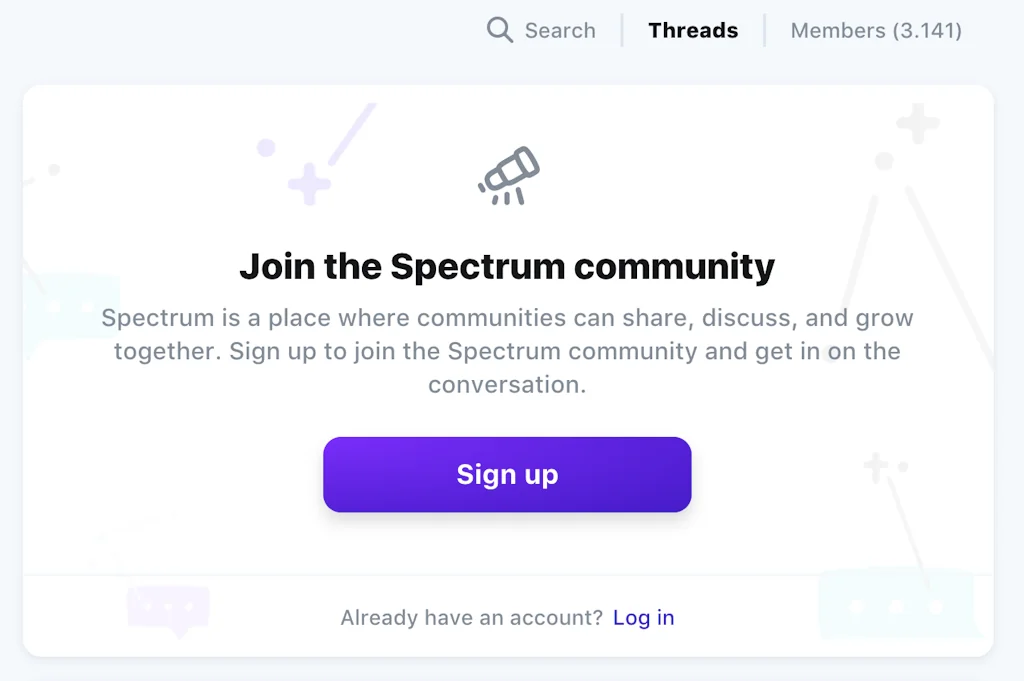Open the Members (3.141) section
Image resolution: width=1024 pixels, height=681 pixels.
coord(875,30)
